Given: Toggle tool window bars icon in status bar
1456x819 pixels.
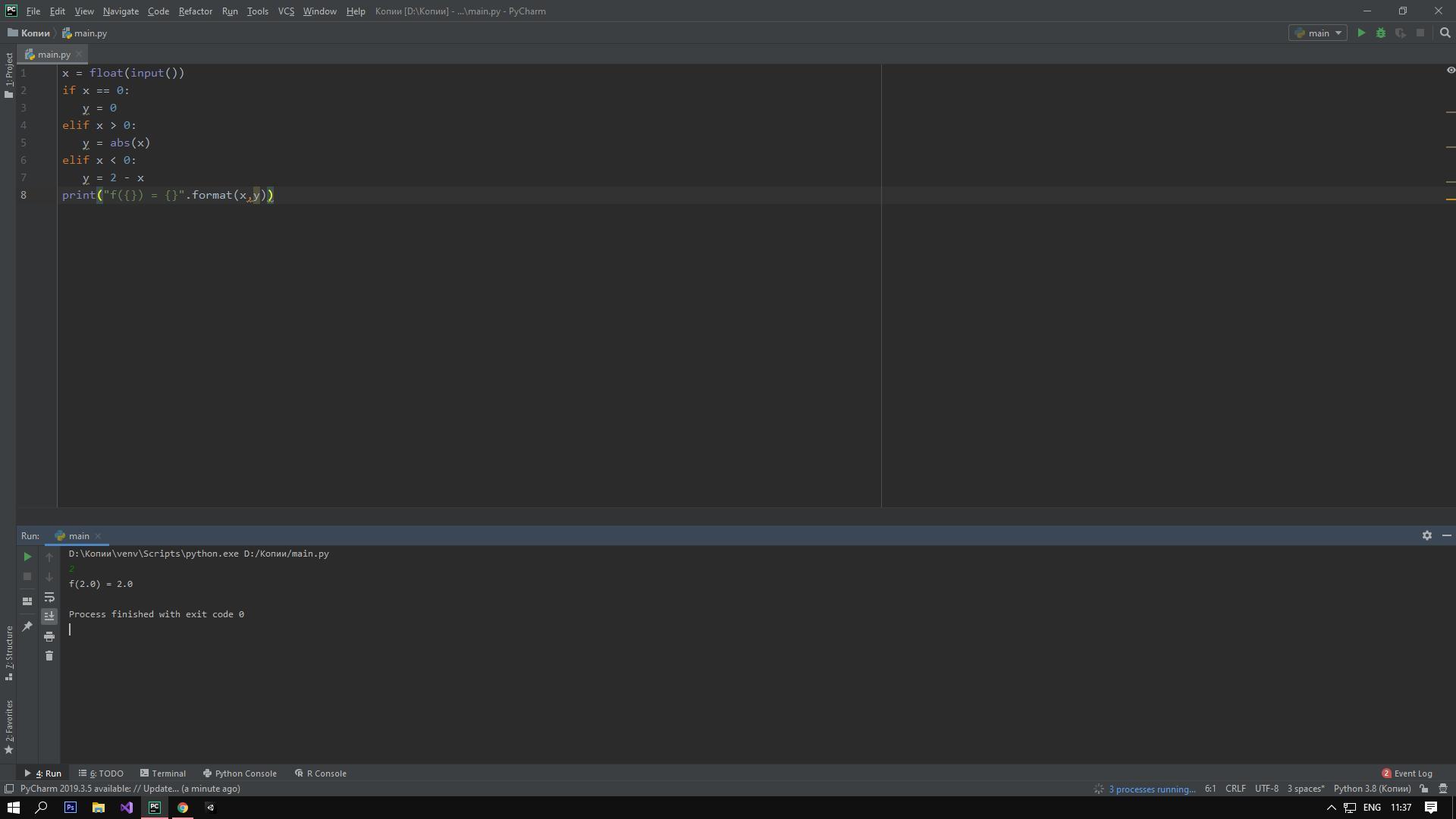Looking at the screenshot, I should pos(9,789).
